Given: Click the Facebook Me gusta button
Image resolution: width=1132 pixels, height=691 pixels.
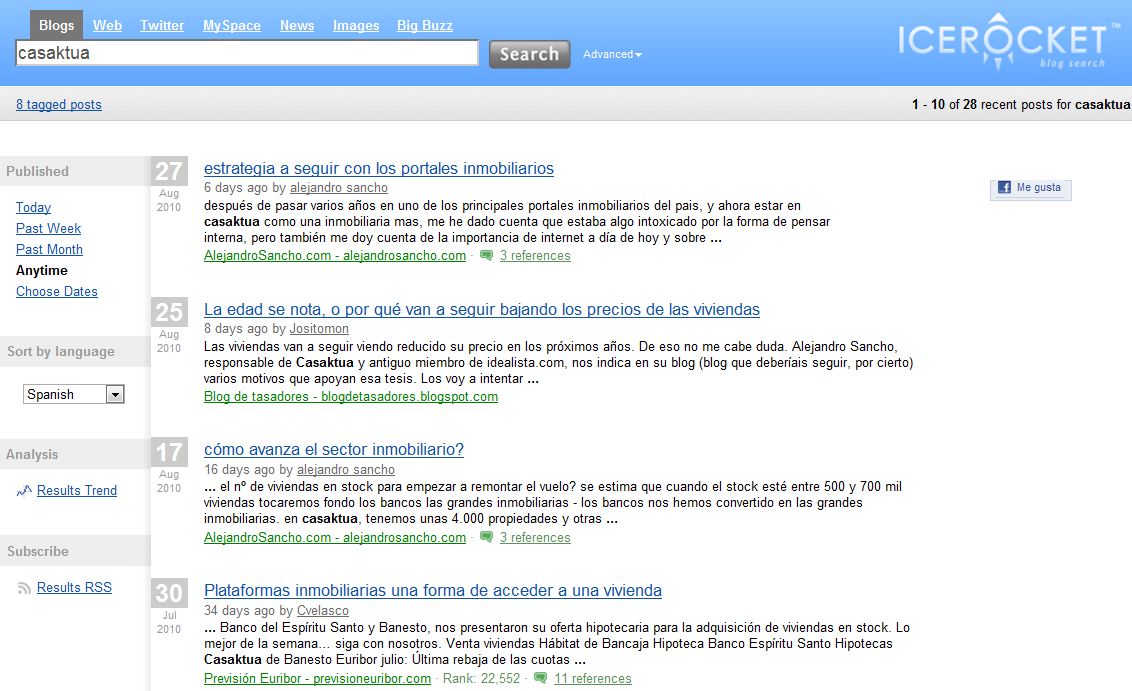Looking at the screenshot, I should tap(1030, 188).
